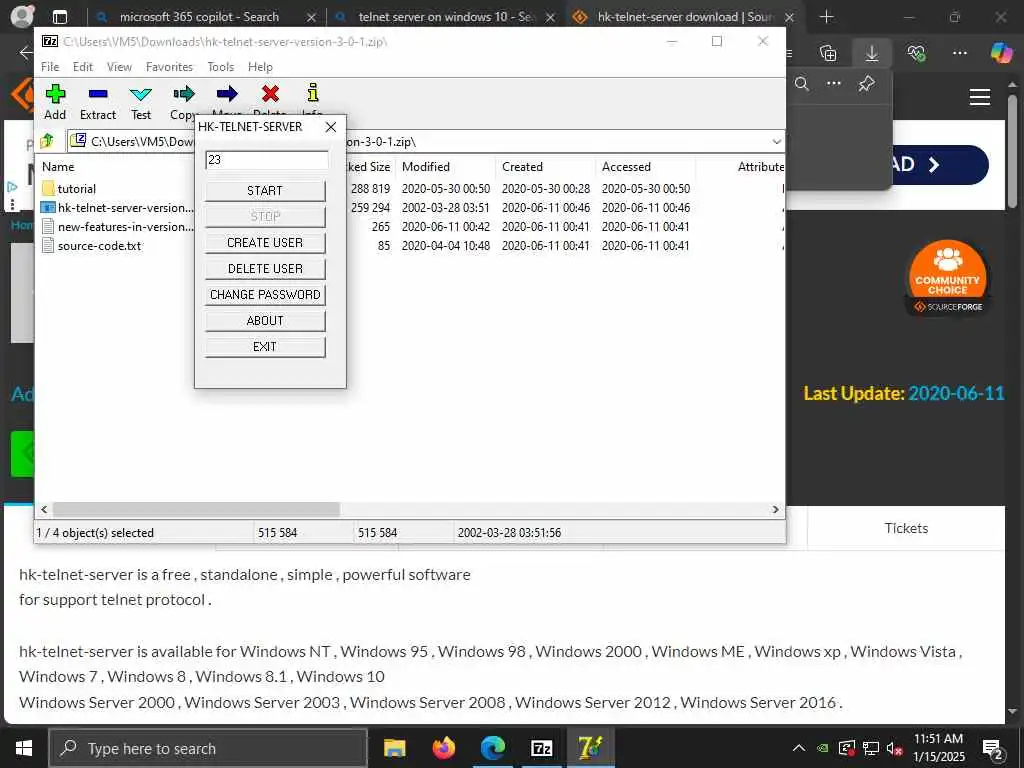Open the SourceForge hamburger menu
Image resolution: width=1024 pixels, height=768 pixels.
[x=980, y=97]
